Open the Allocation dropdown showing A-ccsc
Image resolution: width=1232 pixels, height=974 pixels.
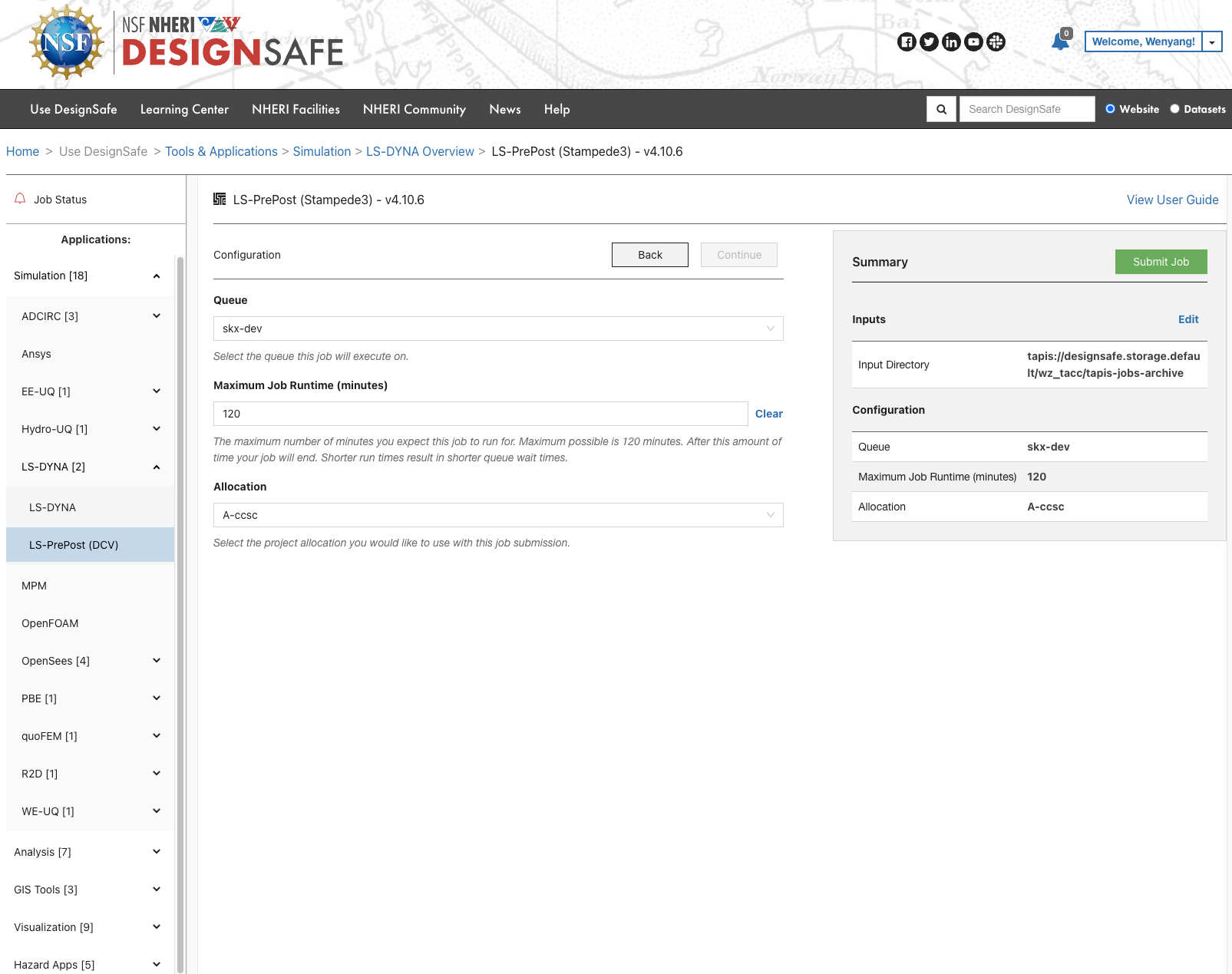[497, 515]
